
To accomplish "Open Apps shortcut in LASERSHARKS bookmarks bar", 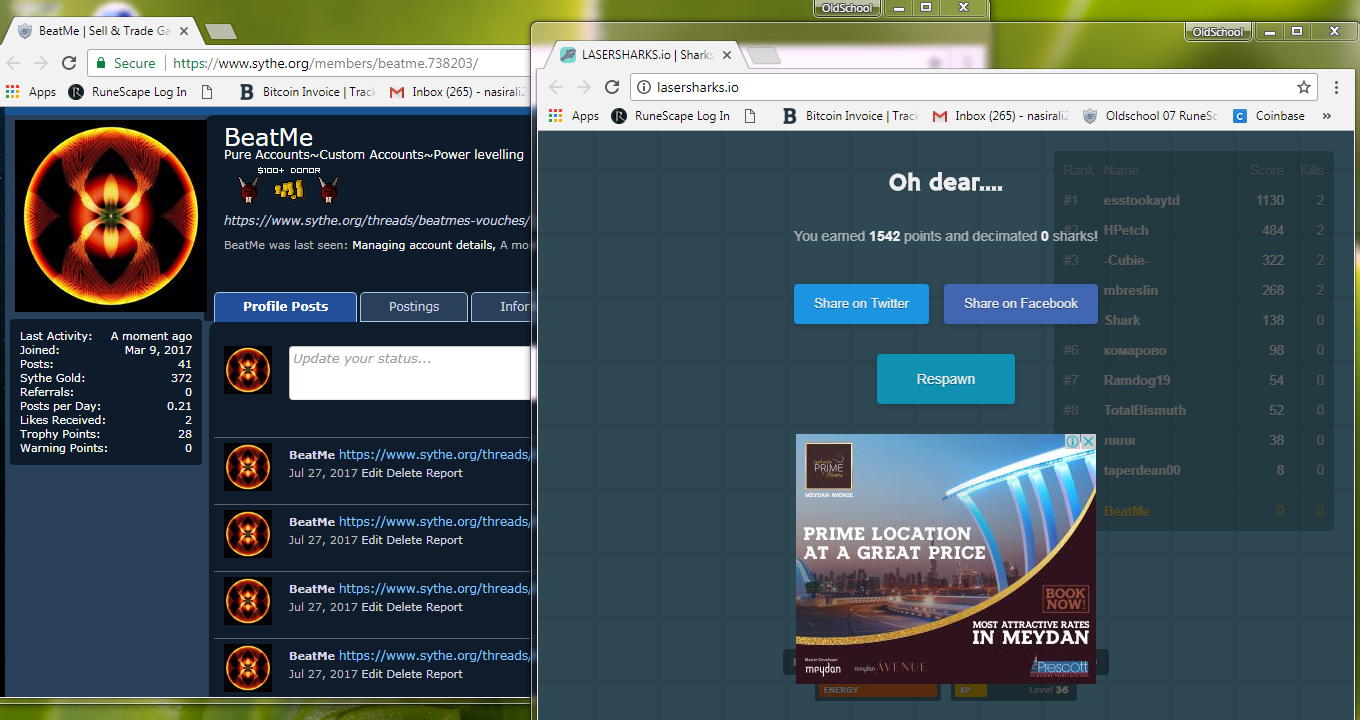I will 574,116.
